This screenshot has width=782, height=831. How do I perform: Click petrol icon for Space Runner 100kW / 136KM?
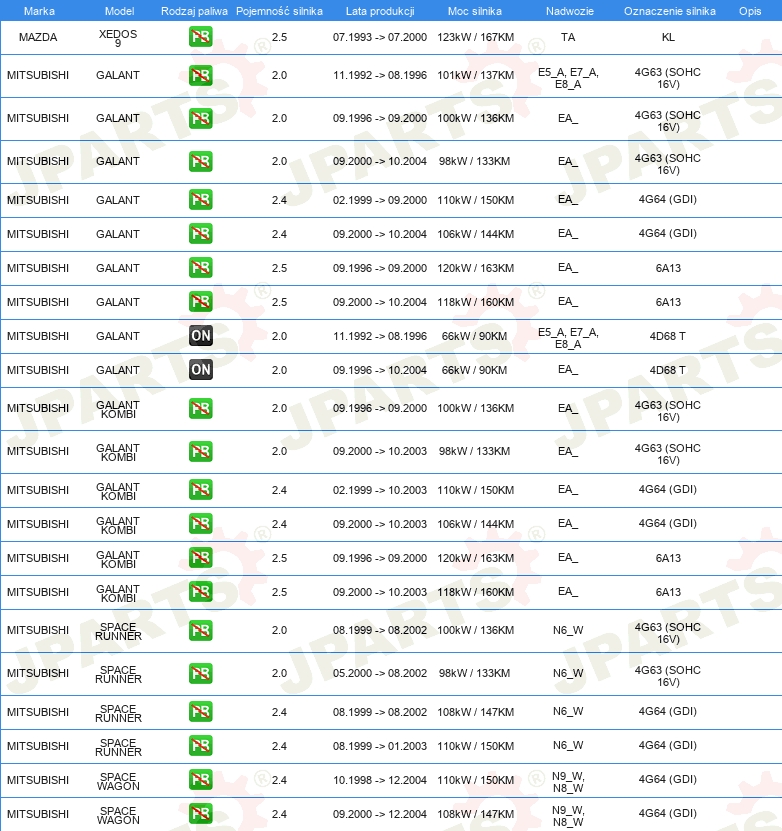coord(201,631)
